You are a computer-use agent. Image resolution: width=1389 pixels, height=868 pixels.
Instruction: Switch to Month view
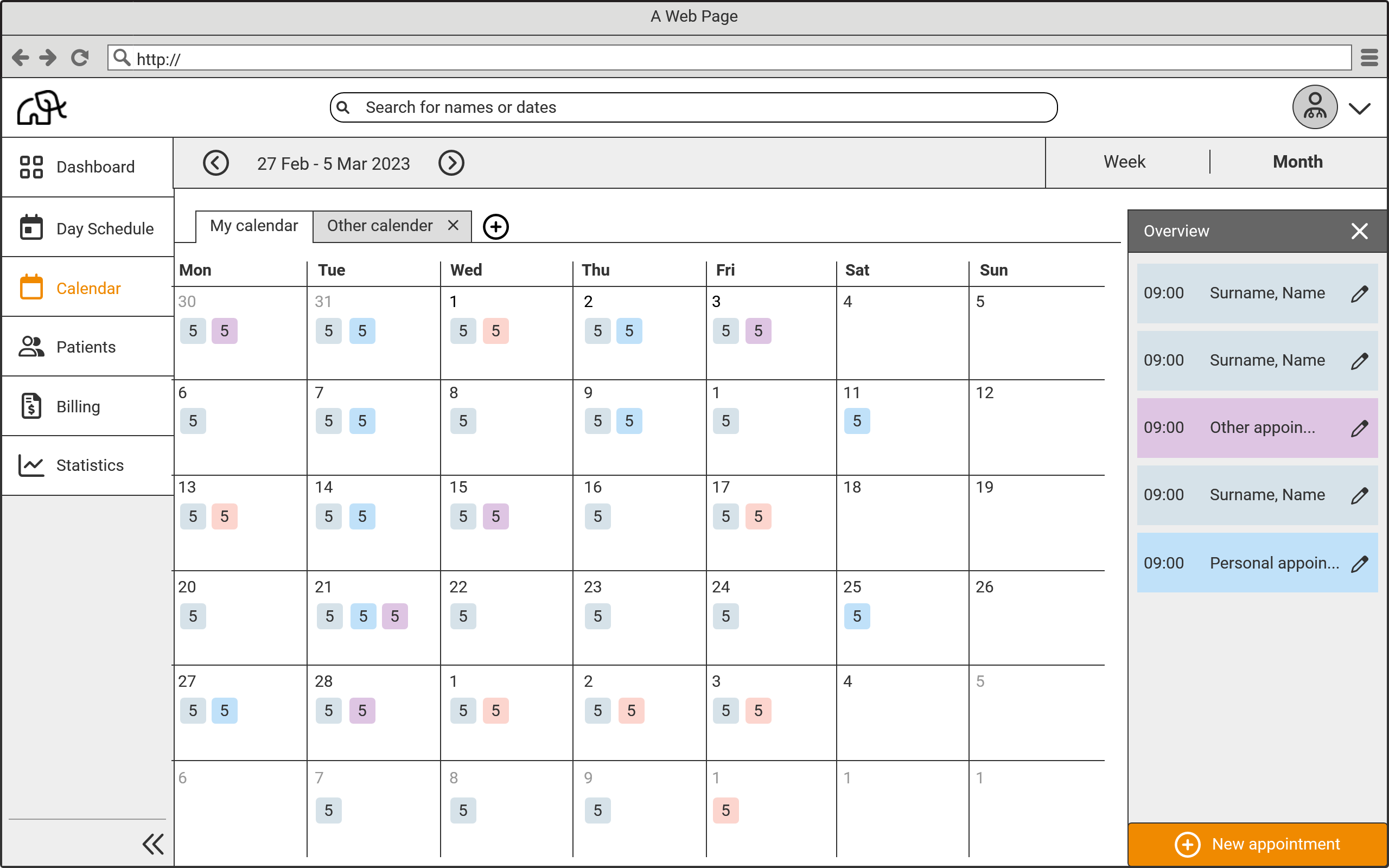1297,162
